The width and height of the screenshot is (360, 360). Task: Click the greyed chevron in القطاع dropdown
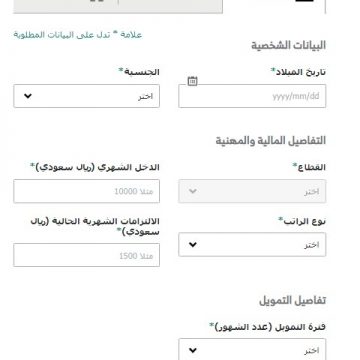click(193, 191)
